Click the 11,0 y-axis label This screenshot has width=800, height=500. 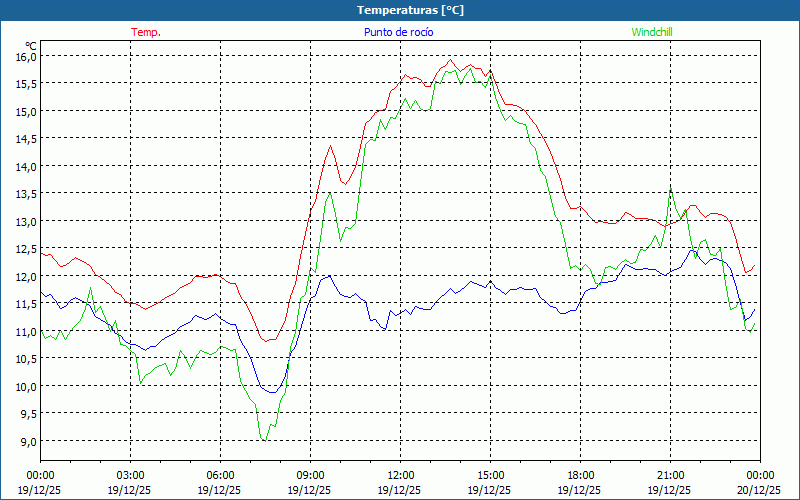pyautogui.click(x=25, y=332)
